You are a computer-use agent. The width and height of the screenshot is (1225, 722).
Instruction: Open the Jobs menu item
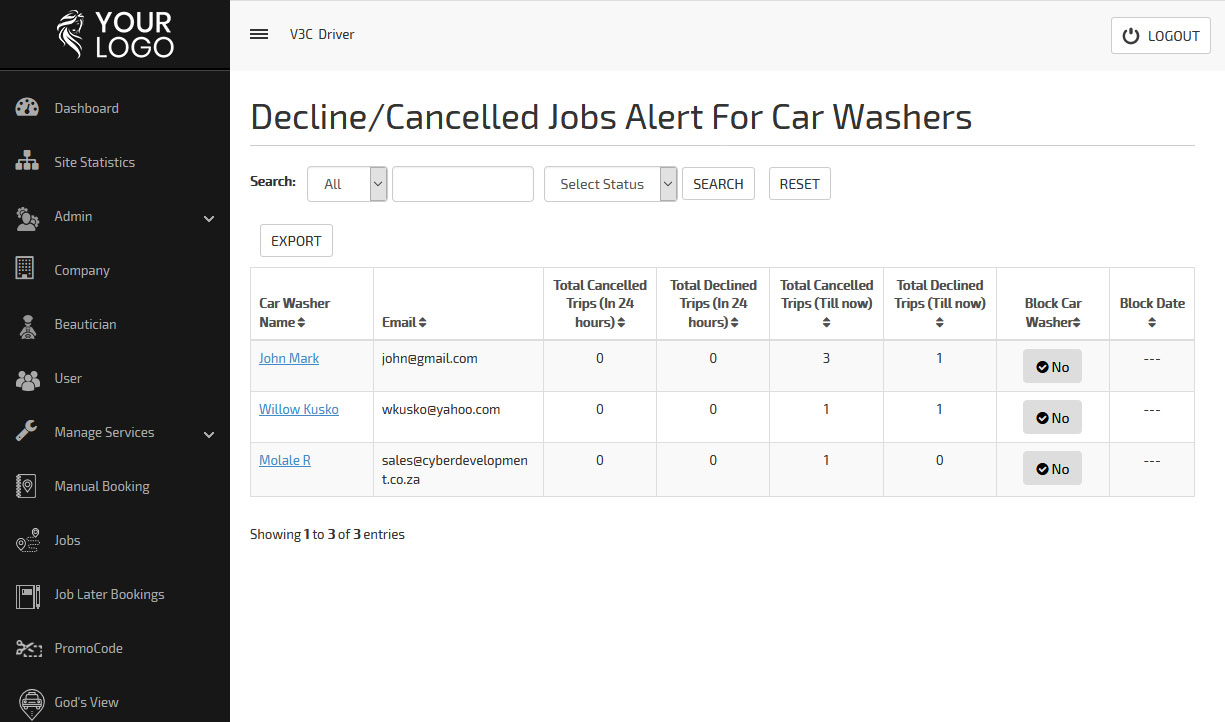pyautogui.click(x=67, y=540)
